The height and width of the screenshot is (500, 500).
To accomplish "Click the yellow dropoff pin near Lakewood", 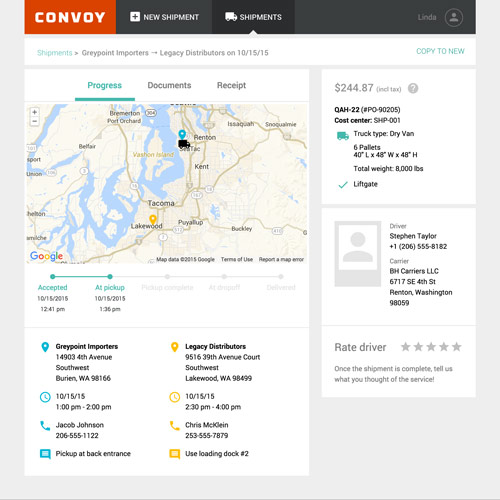I will [x=153, y=220].
